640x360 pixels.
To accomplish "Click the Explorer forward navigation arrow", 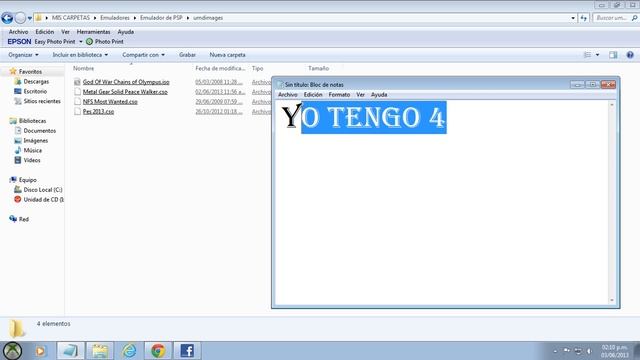I will coord(20,18).
